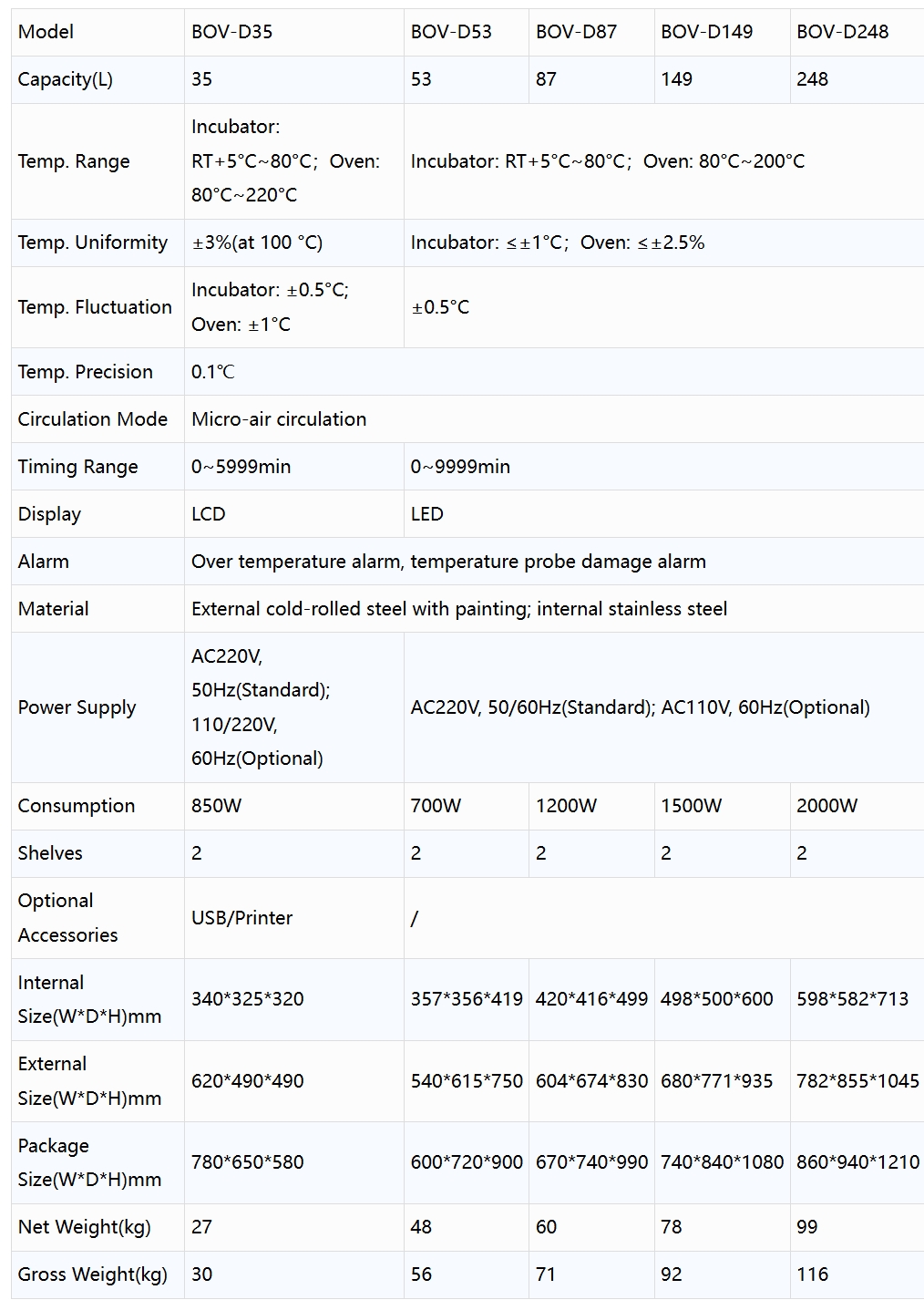Screen dimensions: 924x1300
Task: Select the 850W consumption value
Action: pyautogui.click(x=217, y=806)
